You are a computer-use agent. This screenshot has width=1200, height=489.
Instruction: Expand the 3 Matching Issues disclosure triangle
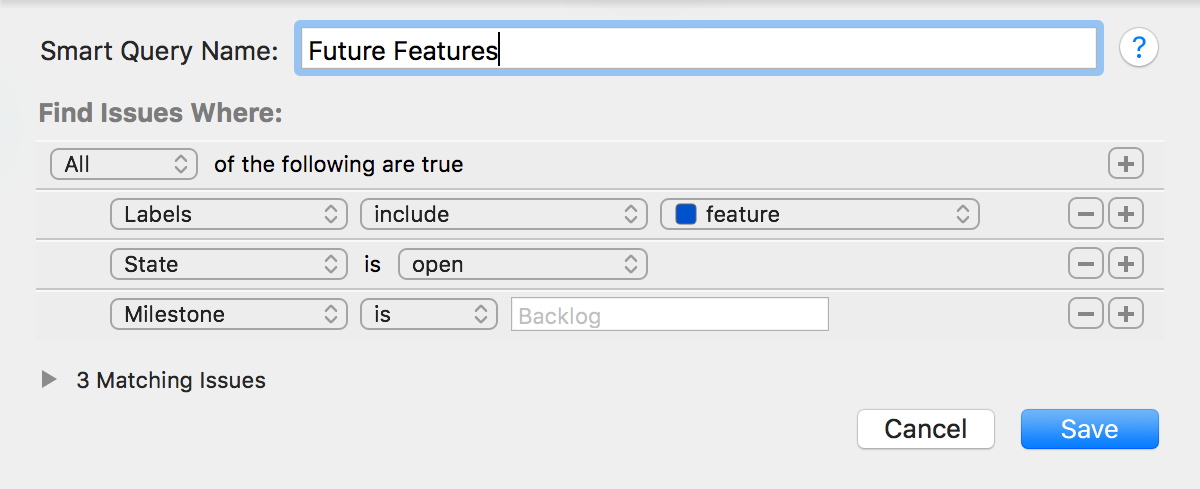pos(49,380)
